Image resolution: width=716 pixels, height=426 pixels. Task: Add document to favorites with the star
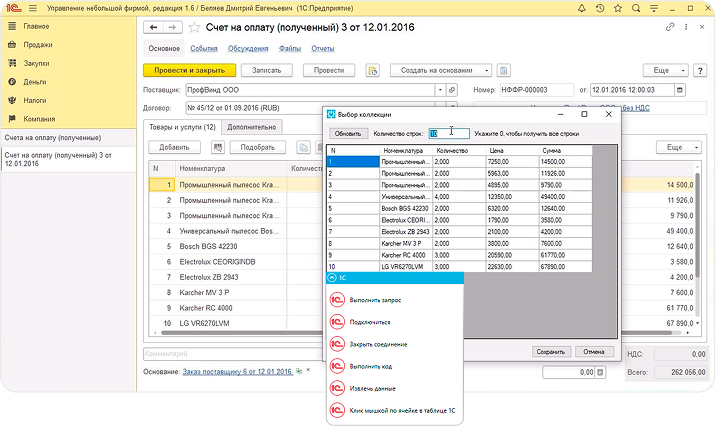coord(195,27)
